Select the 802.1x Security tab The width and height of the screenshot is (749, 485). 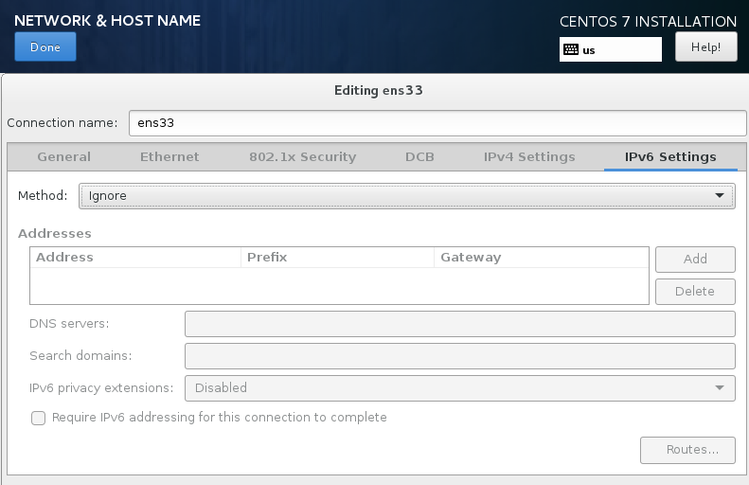coord(302,157)
